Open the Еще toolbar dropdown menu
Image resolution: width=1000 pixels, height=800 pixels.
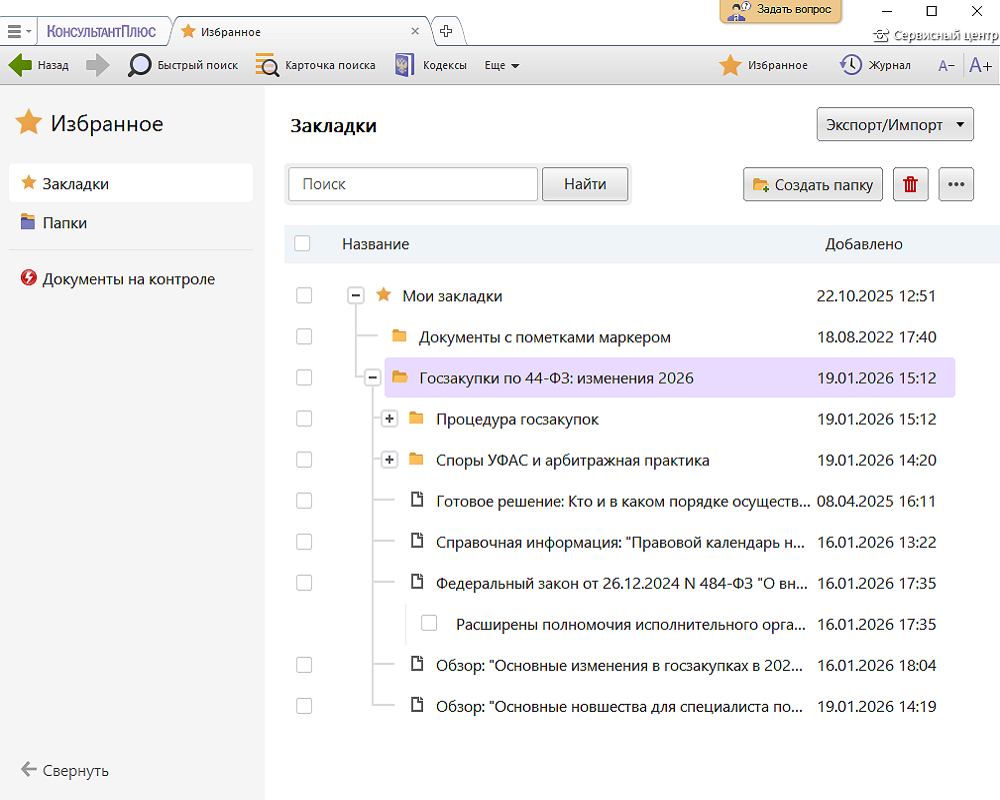click(x=502, y=66)
